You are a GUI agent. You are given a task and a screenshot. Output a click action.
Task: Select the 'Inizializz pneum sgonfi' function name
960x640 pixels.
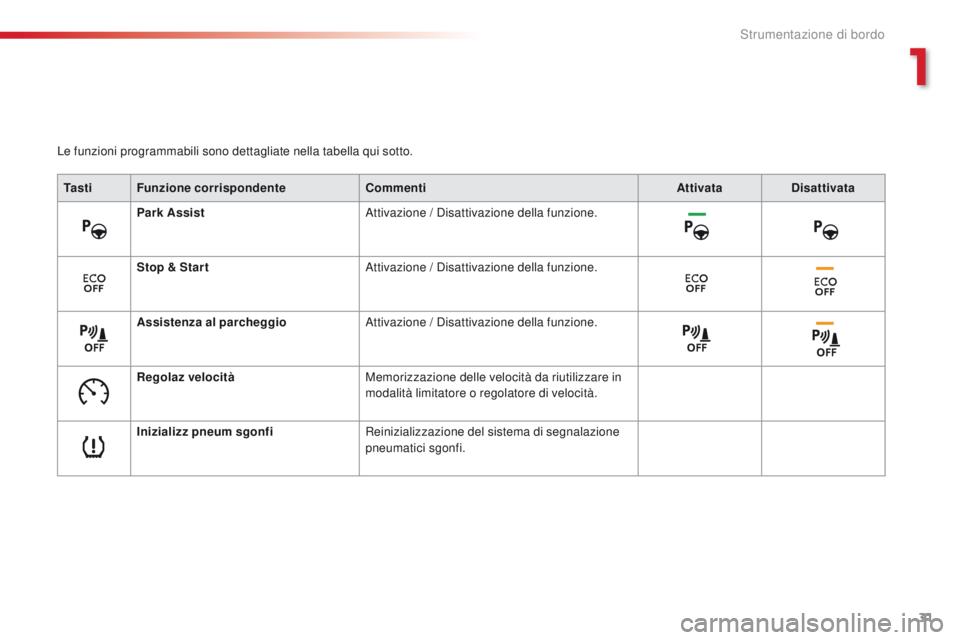point(205,432)
